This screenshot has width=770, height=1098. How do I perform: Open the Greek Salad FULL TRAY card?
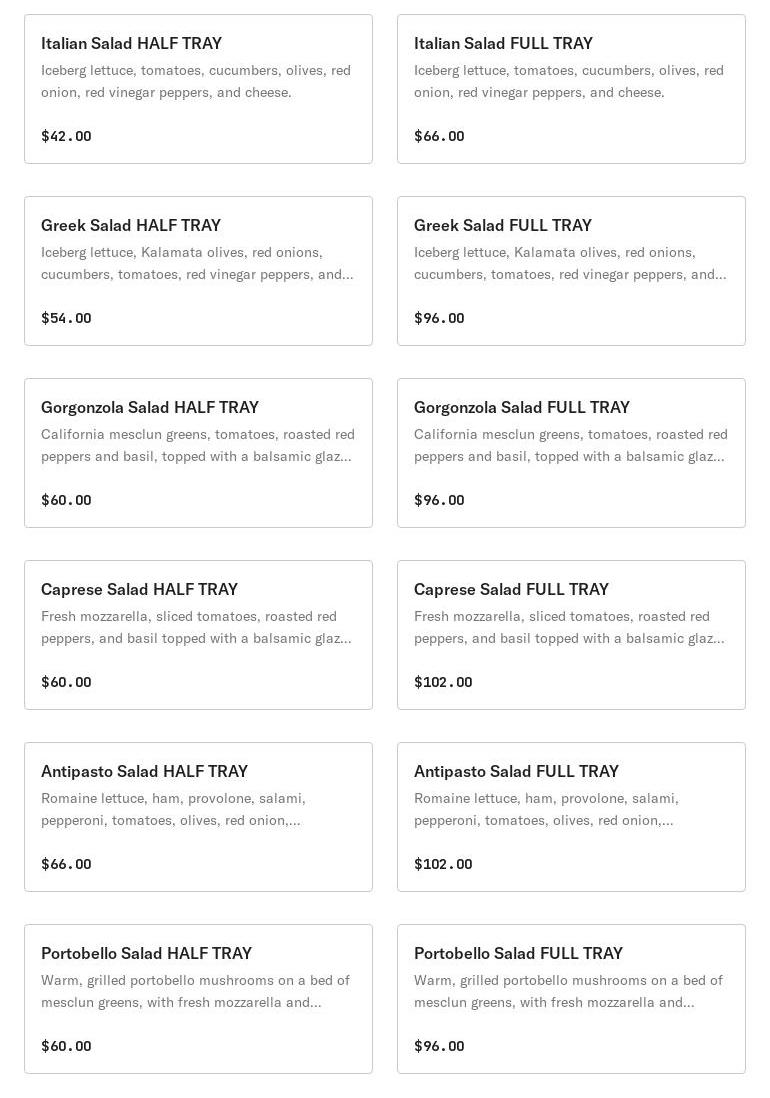571,271
